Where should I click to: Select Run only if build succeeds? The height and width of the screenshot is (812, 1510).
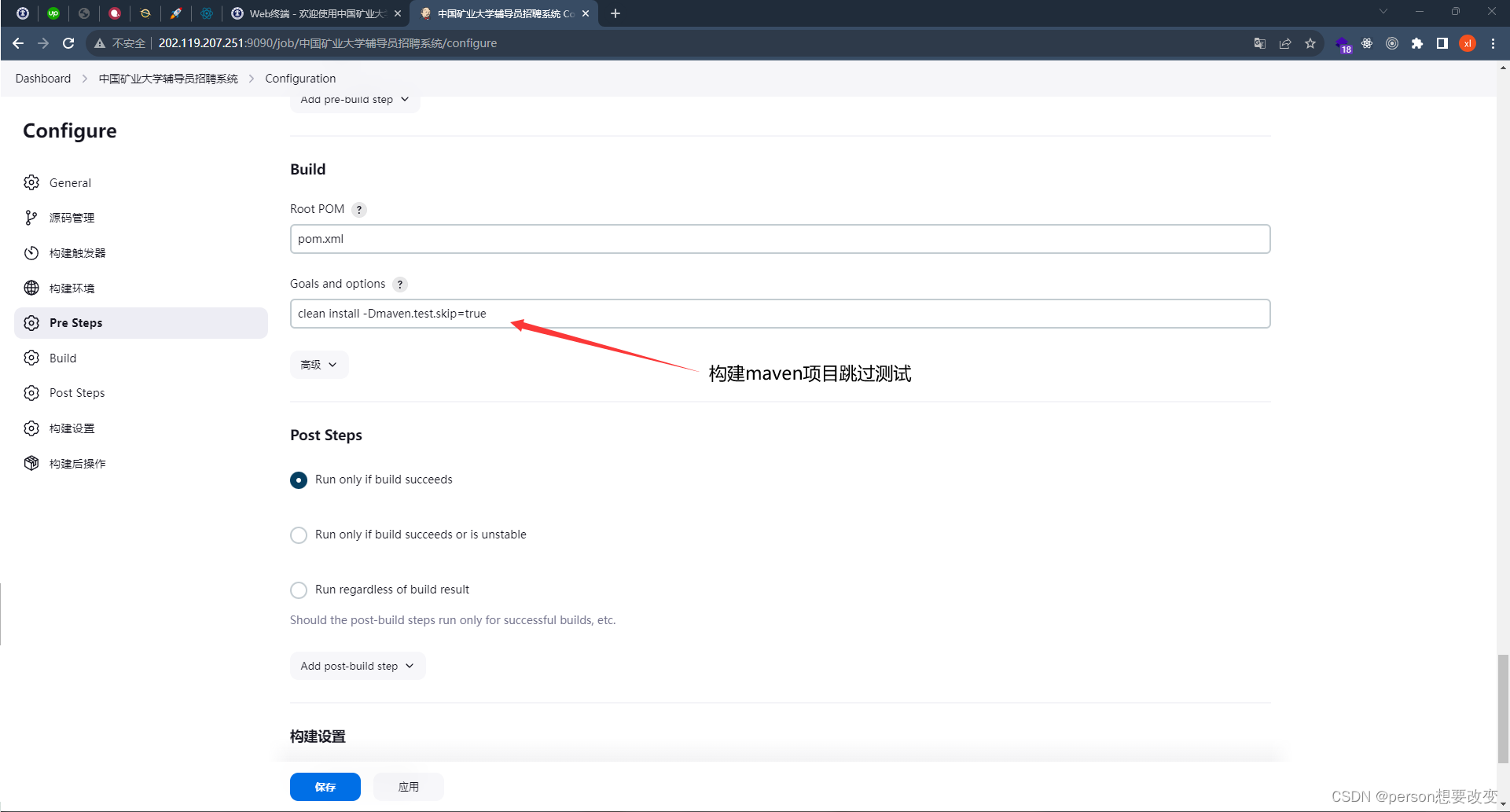click(x=299, y=480)
